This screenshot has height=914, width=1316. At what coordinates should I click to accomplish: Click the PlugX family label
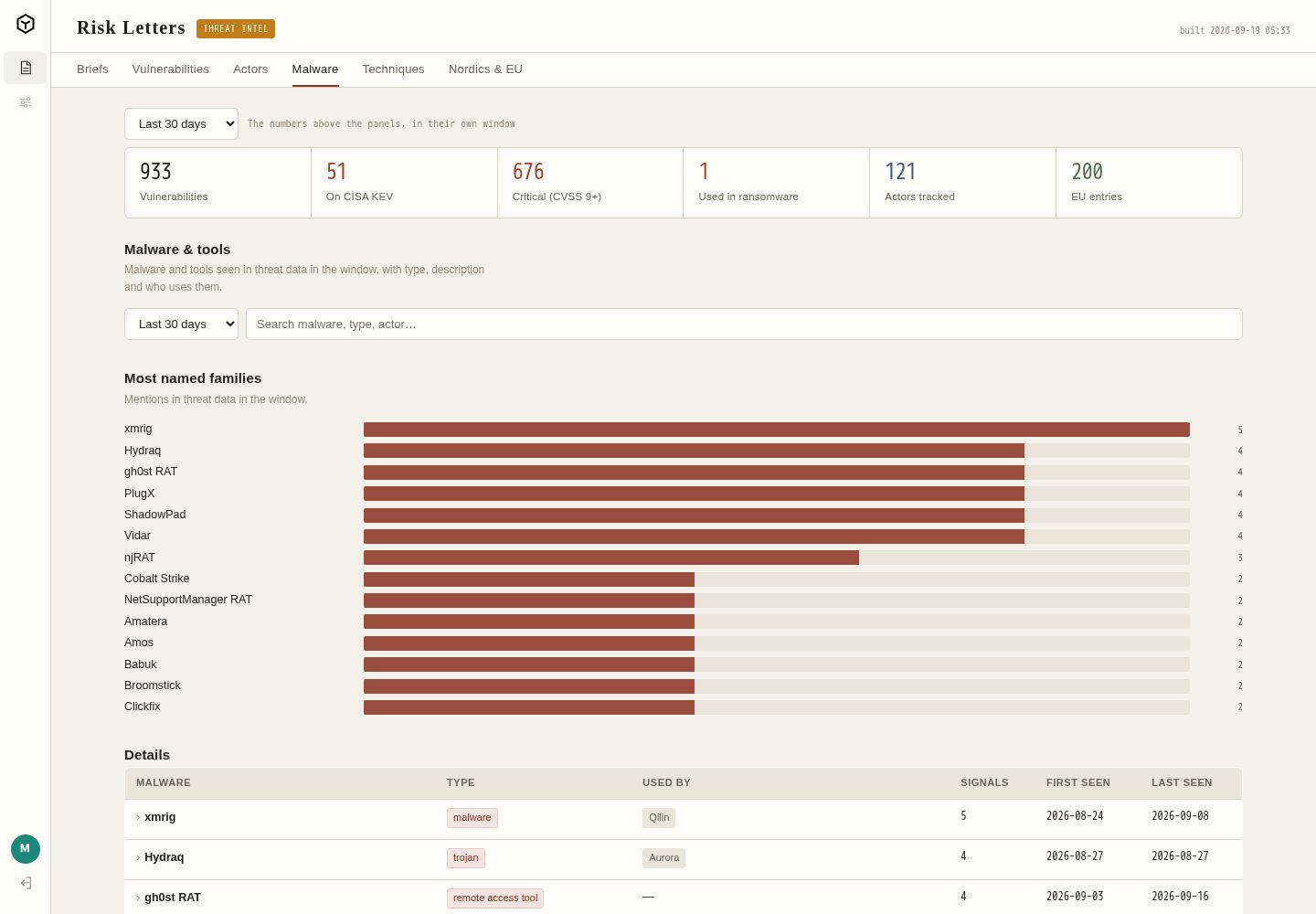(140, 494)
